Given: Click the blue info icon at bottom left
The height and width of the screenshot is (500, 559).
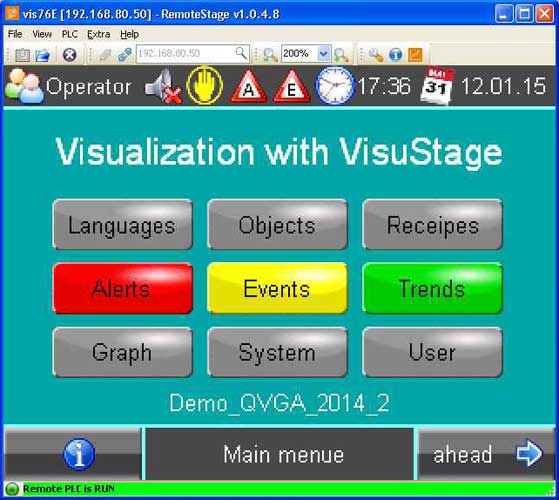Looking at the screenshot, I should [79, 454].
